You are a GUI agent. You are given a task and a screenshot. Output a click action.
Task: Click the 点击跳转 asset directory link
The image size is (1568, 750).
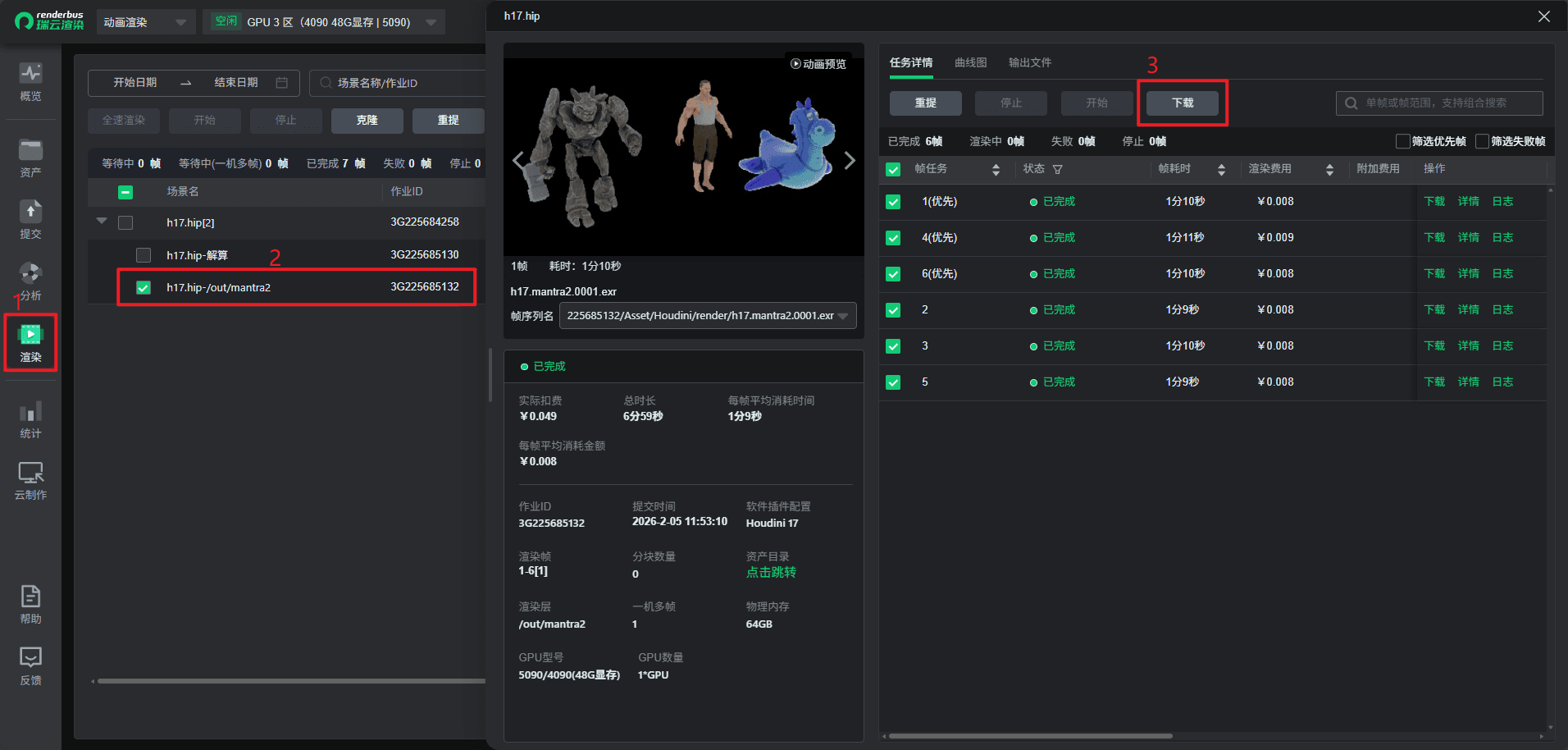(x=770, y=572)
